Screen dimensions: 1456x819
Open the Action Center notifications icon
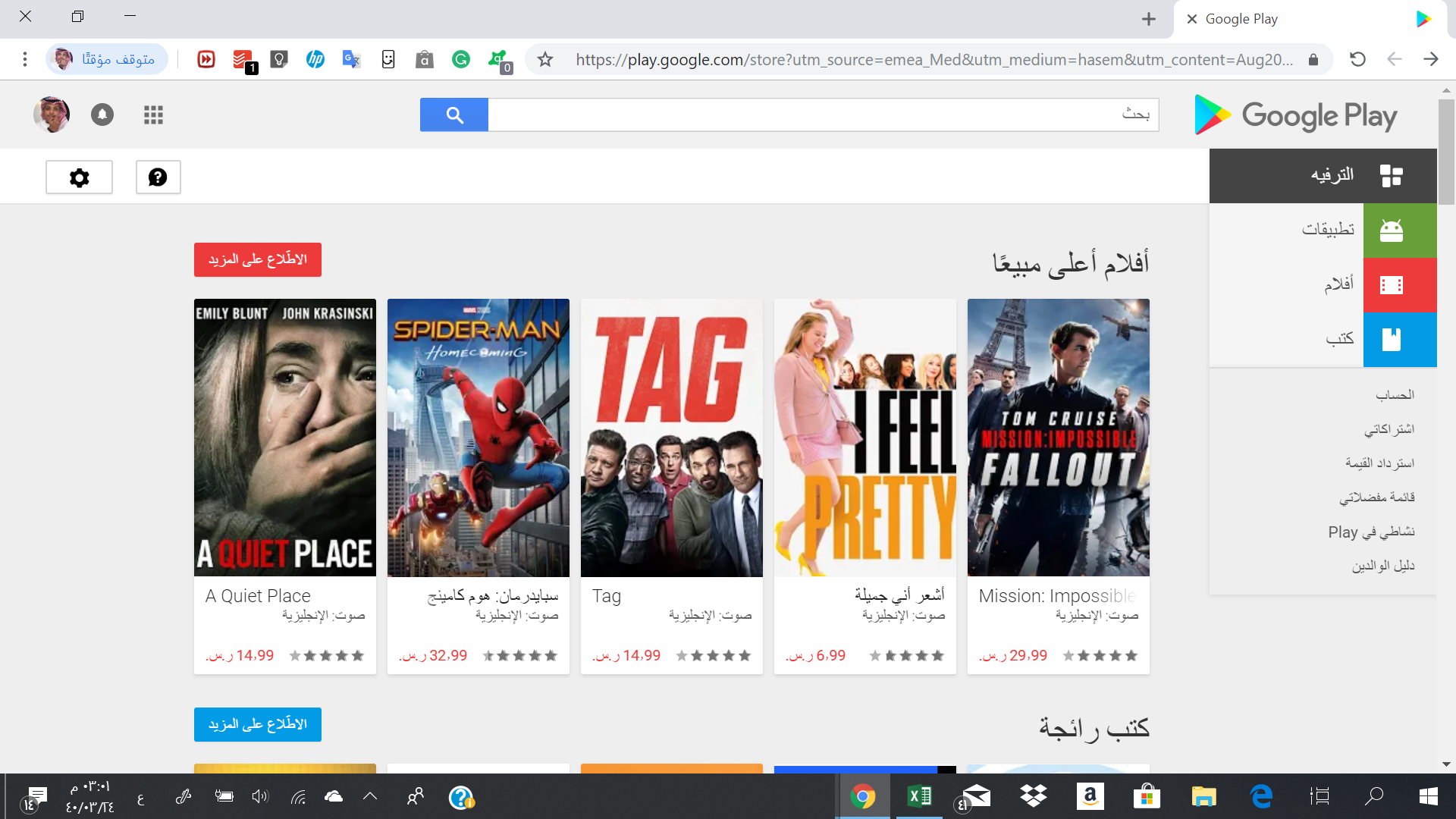click(33, 798)
